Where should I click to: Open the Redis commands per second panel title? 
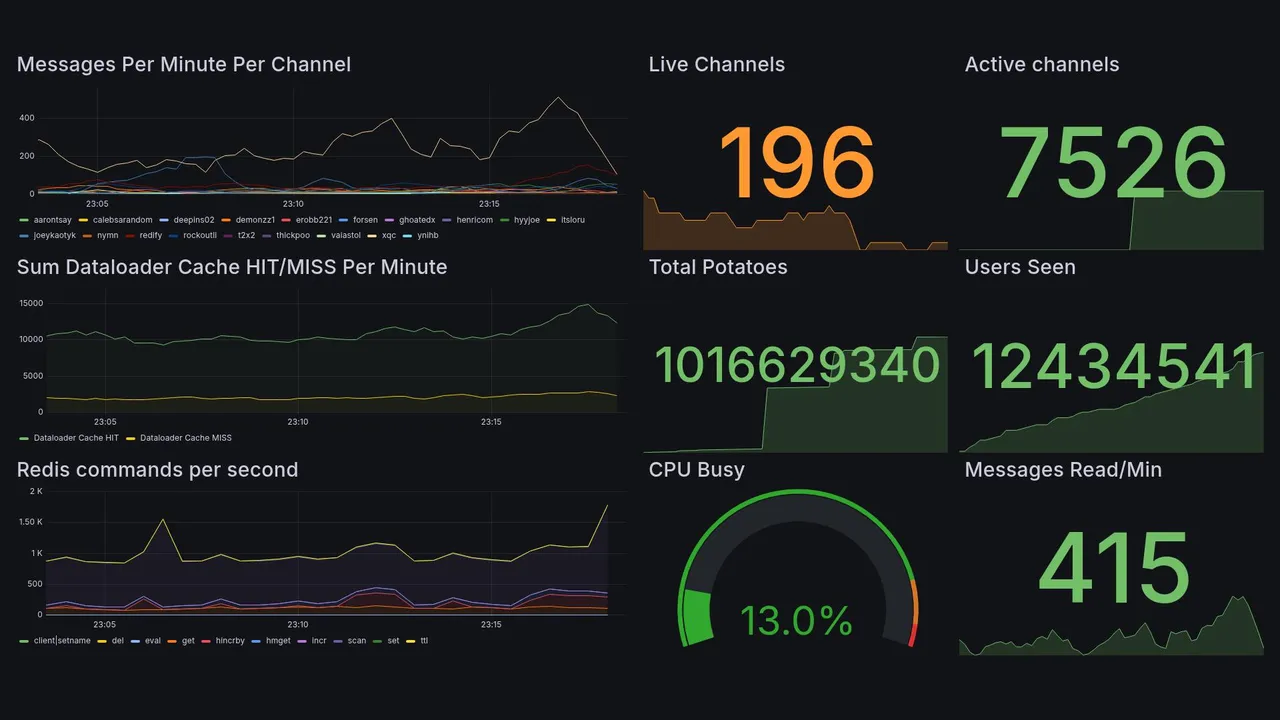tap(158, 470)
